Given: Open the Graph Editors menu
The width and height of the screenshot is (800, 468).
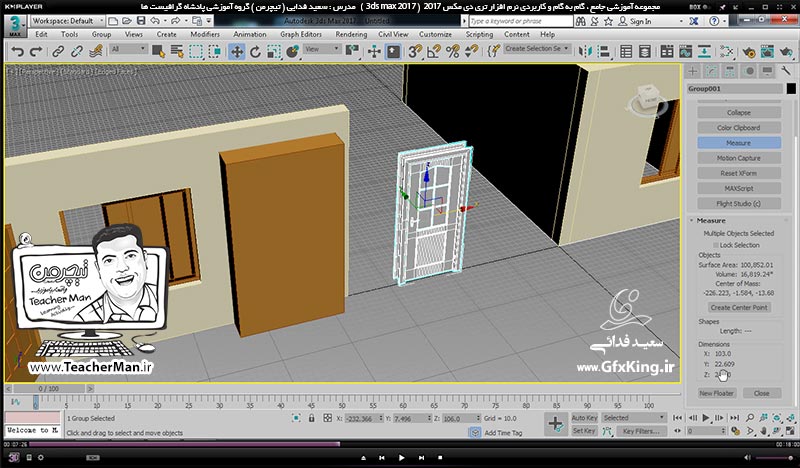Looking at the screenshot, I should [x=301, y=34].
